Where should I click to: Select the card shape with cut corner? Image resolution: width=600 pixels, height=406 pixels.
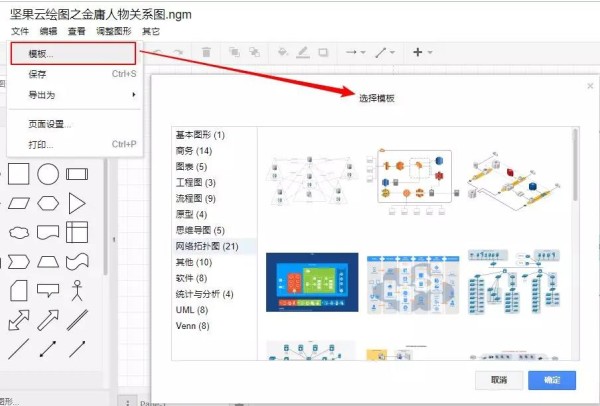18,291
